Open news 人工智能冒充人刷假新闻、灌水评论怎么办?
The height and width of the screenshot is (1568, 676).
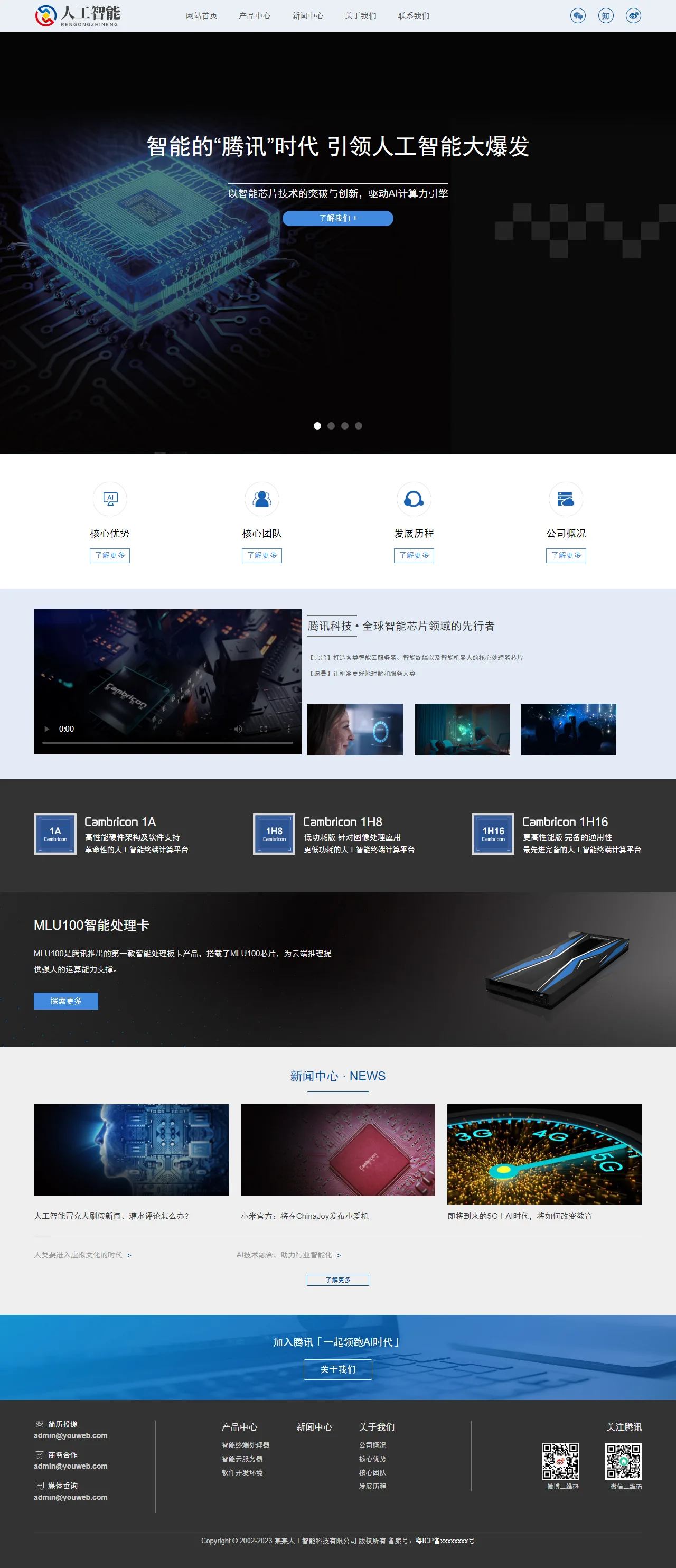pyautogui.click(x=111, y=1216)
